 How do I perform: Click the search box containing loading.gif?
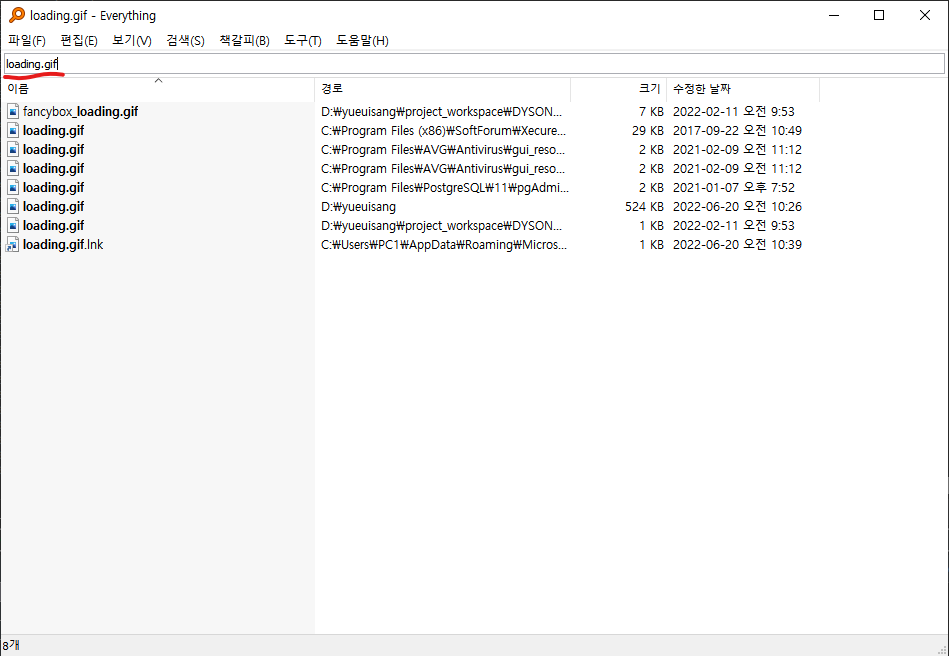pos(474,64)
